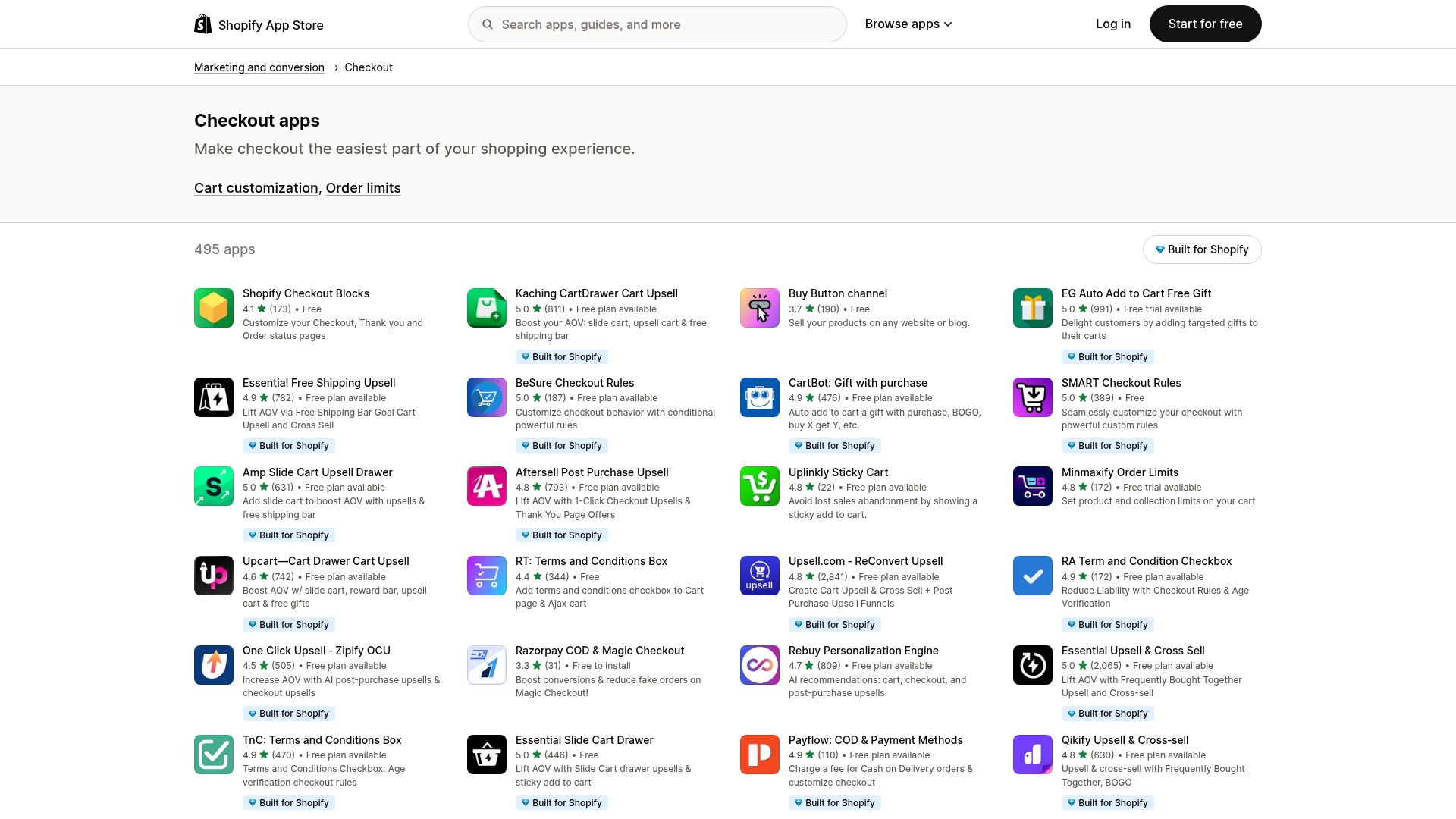The width and height of the screenshot is (1456, 819).
Task: Expand the Browse apps dropdown
Action: [908, 24]
